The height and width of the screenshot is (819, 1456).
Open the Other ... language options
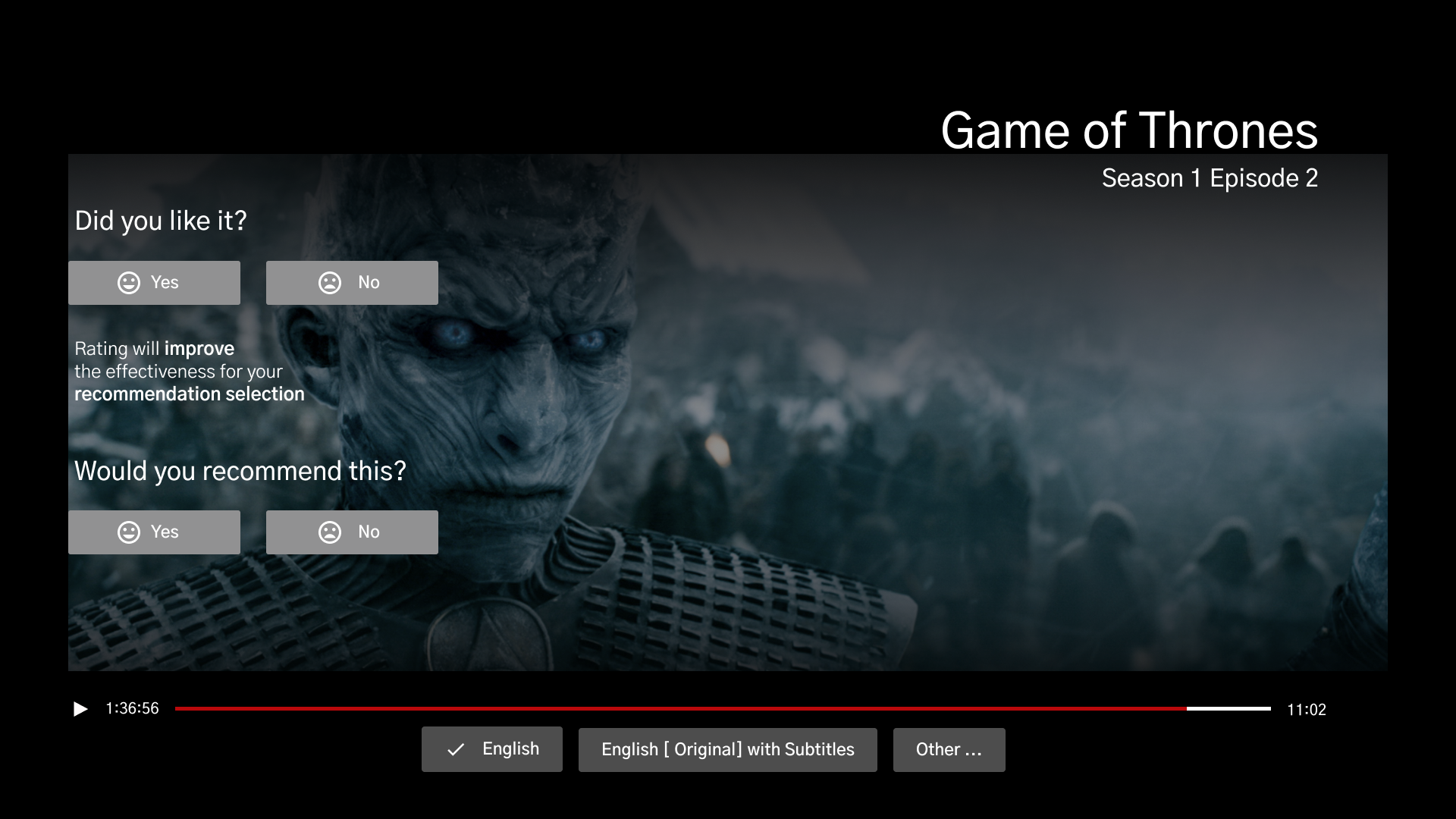949,750
